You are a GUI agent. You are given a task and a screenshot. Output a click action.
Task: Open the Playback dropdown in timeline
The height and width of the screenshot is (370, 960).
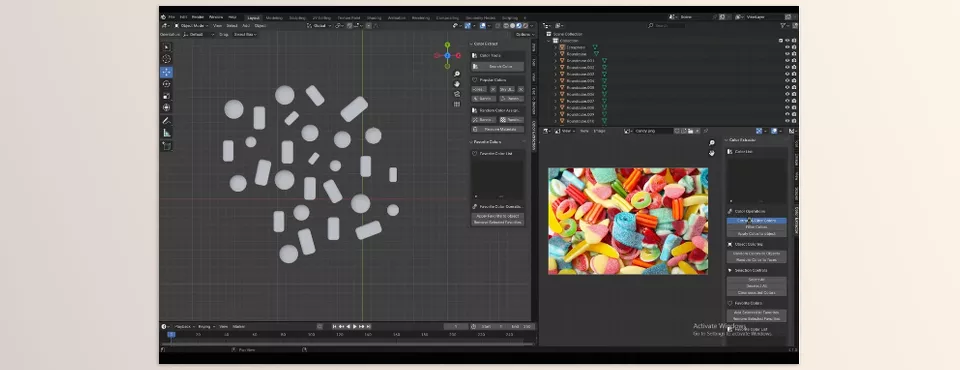tap(185, 327)
